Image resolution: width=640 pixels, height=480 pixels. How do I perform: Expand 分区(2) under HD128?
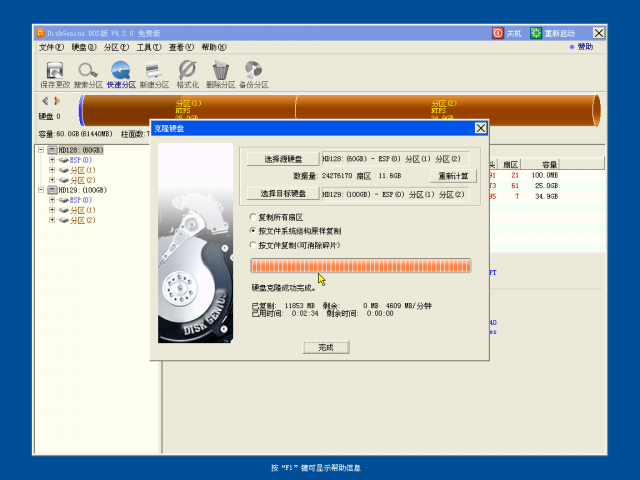pyautogui.click(x=52, y=180)
